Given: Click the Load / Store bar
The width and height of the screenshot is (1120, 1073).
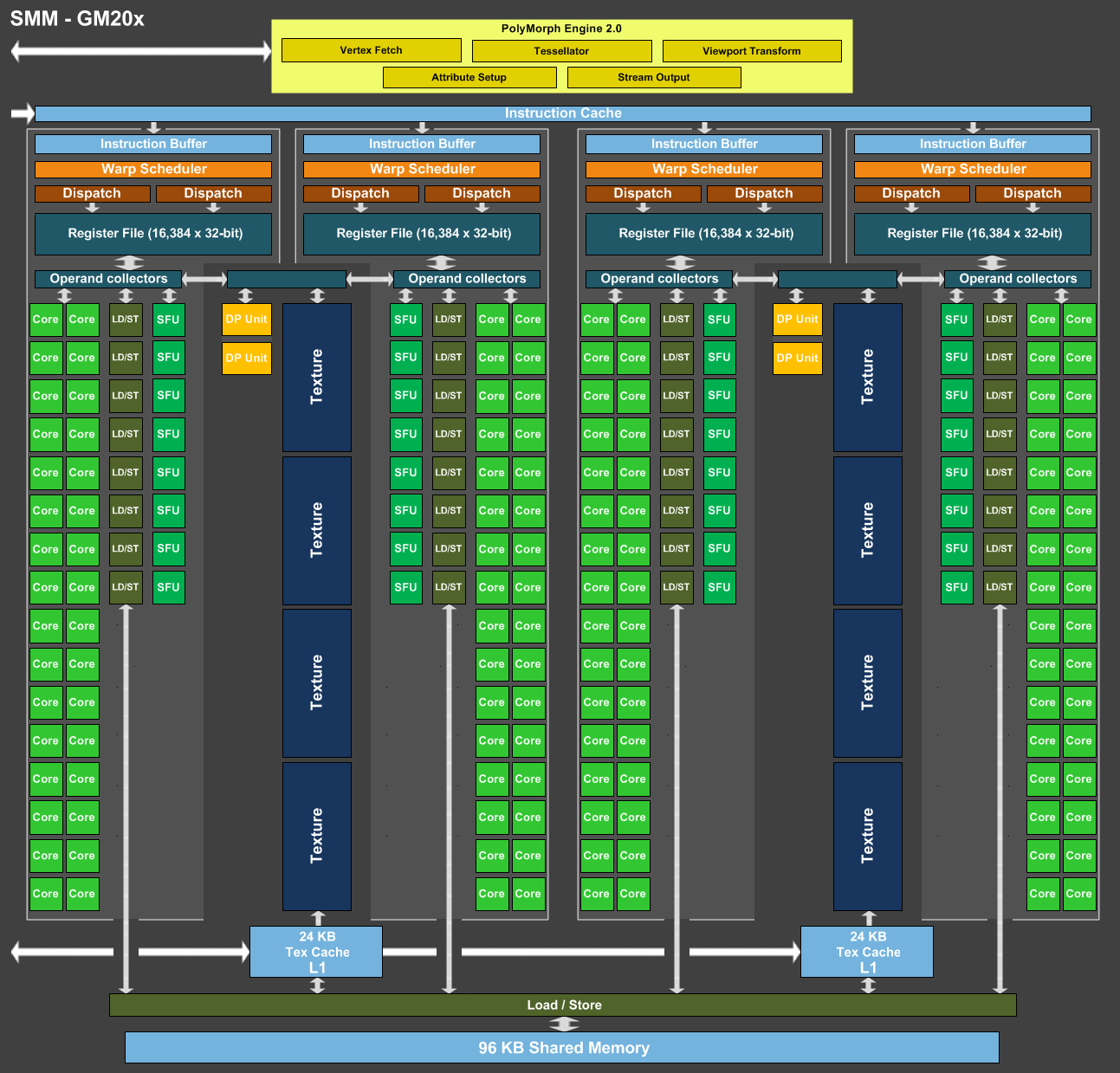Looking at the screenshot, I should (563, 1005).
